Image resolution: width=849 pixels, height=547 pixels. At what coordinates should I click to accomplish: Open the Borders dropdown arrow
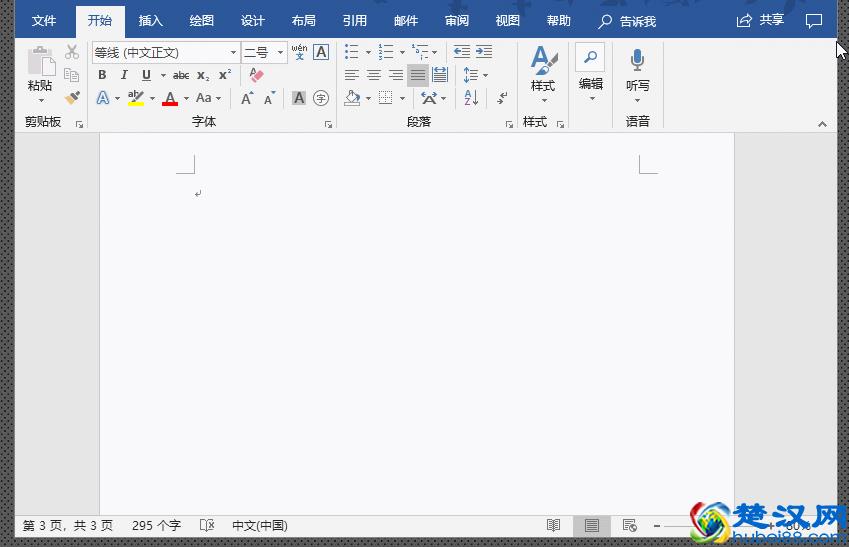click(402, 99)
